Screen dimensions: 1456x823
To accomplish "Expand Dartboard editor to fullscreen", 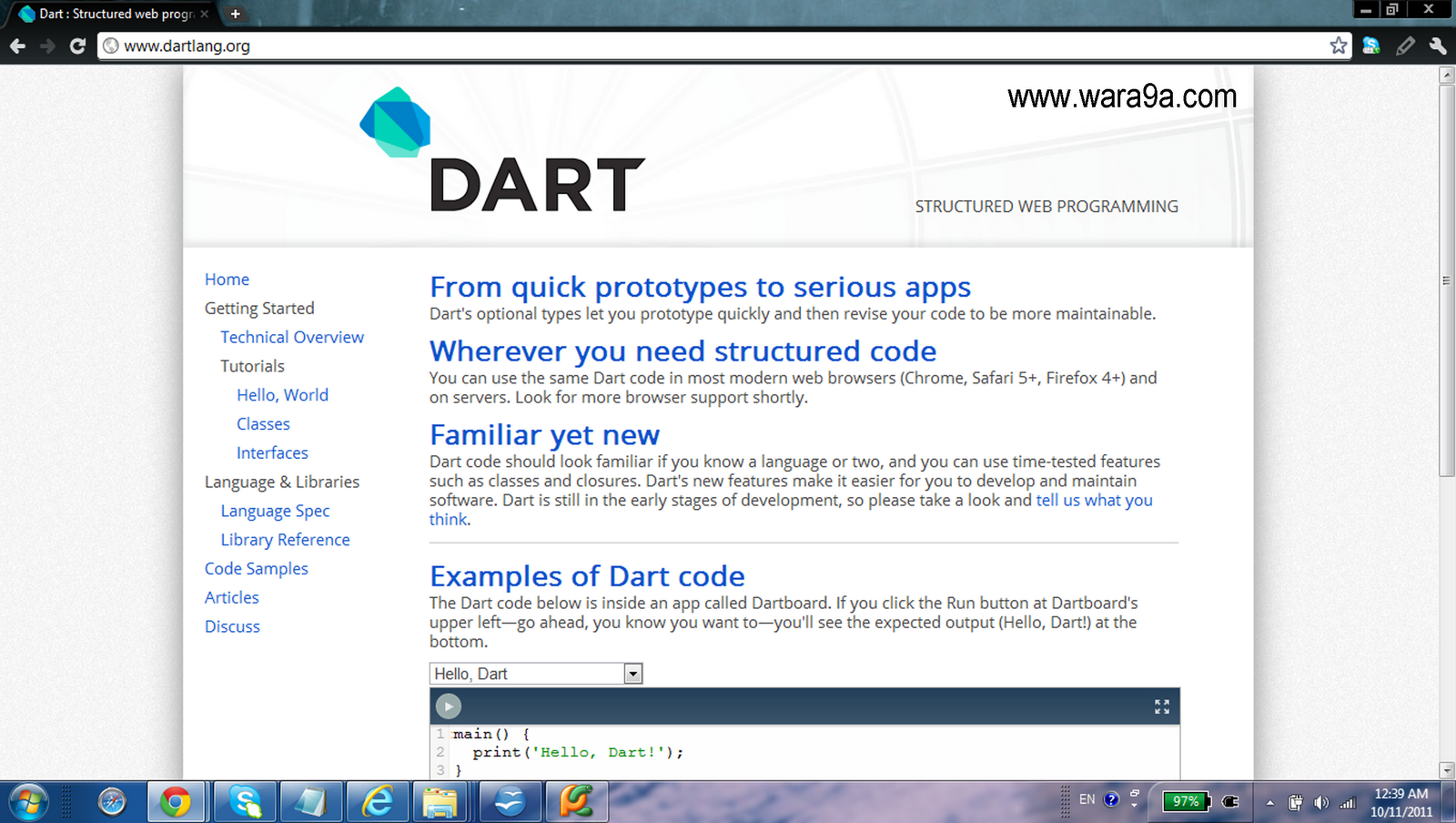I will pyautogui.click(x=1162, y=706).
